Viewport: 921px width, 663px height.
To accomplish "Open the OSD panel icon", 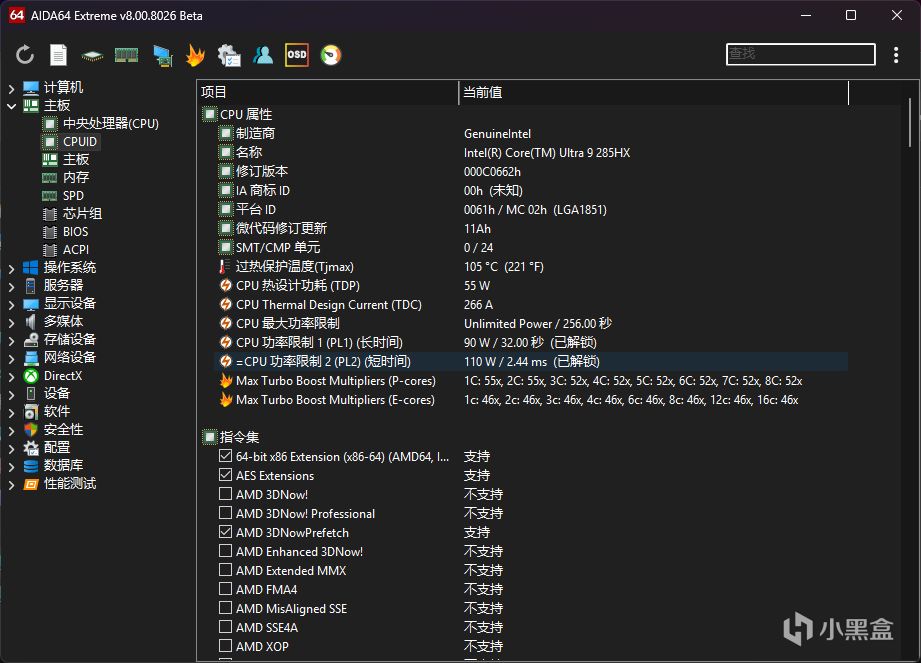I will tap(297, 55).
